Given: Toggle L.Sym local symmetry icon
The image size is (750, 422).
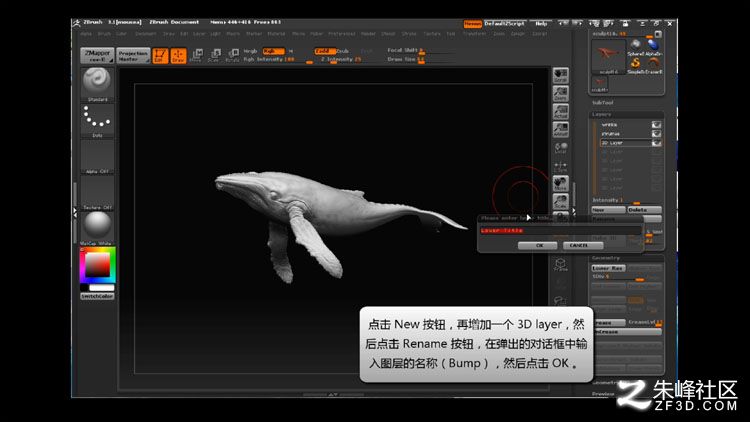Looking at the screenshot, I should [561, 166].
